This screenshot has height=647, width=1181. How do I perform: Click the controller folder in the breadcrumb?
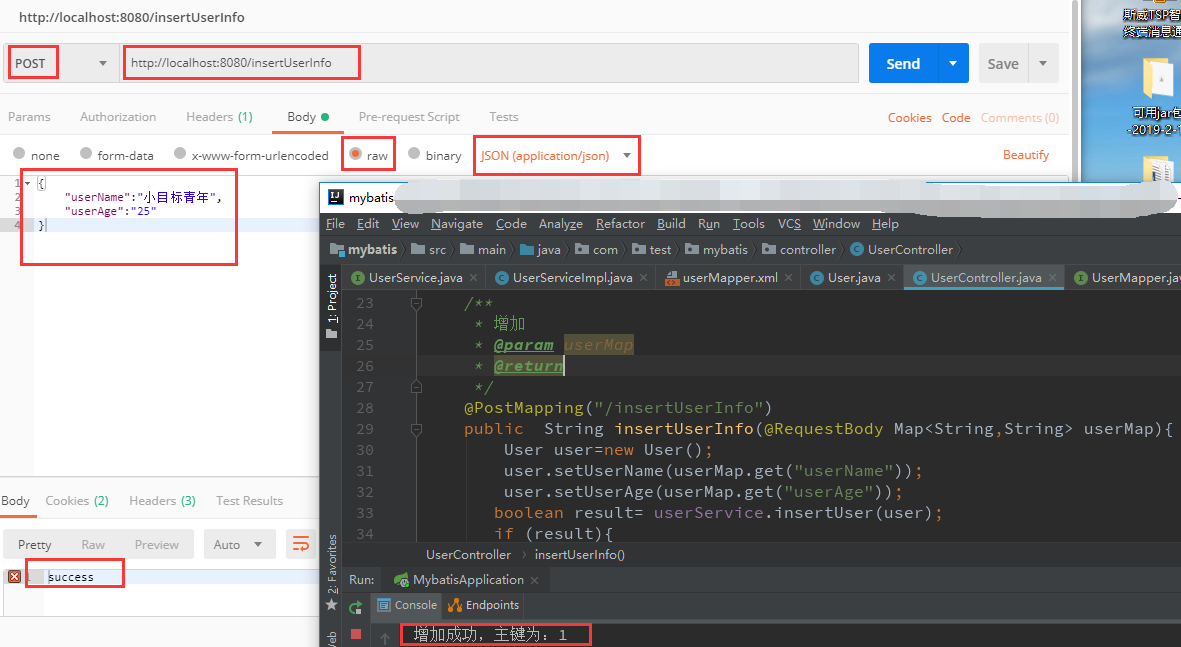click(x=798, y=249)
